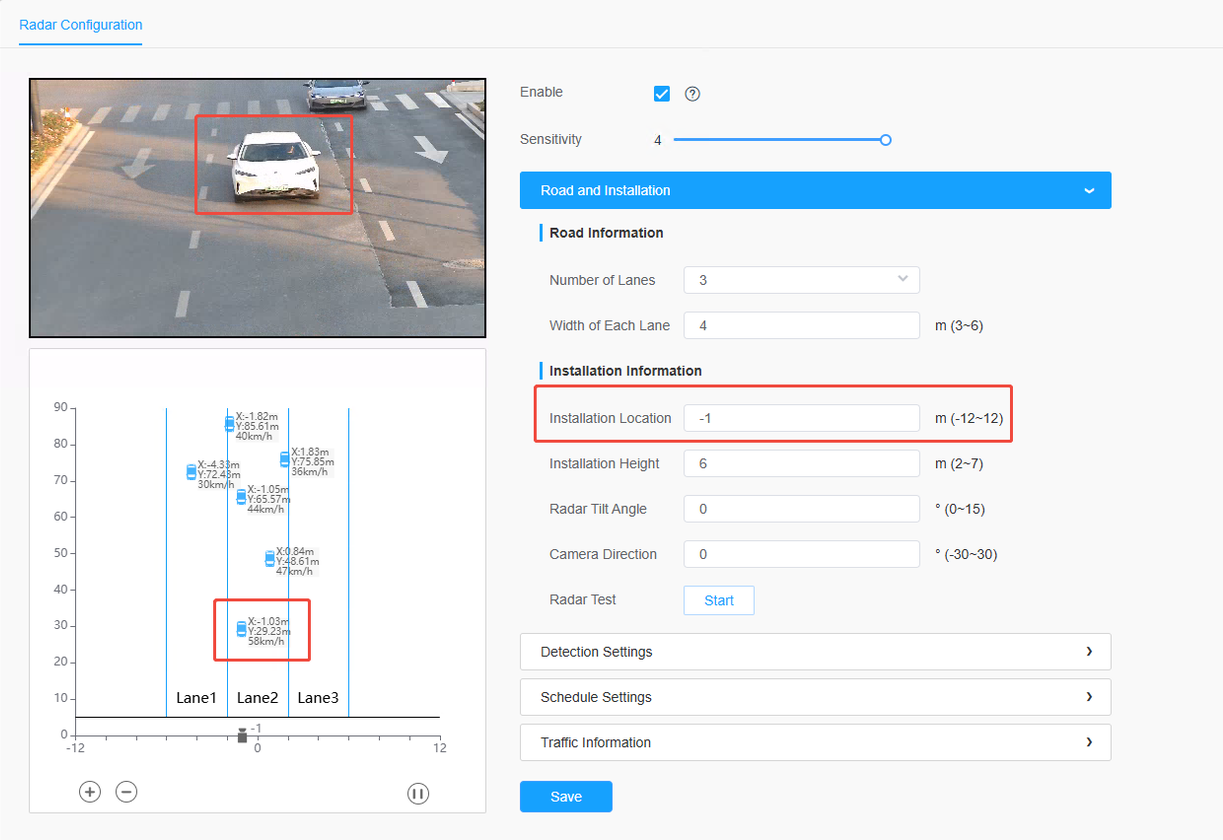1223x840 pixels.
Task: Open the Radar Configuration tab
Action: pyautogui.click(x=81, y=25)
